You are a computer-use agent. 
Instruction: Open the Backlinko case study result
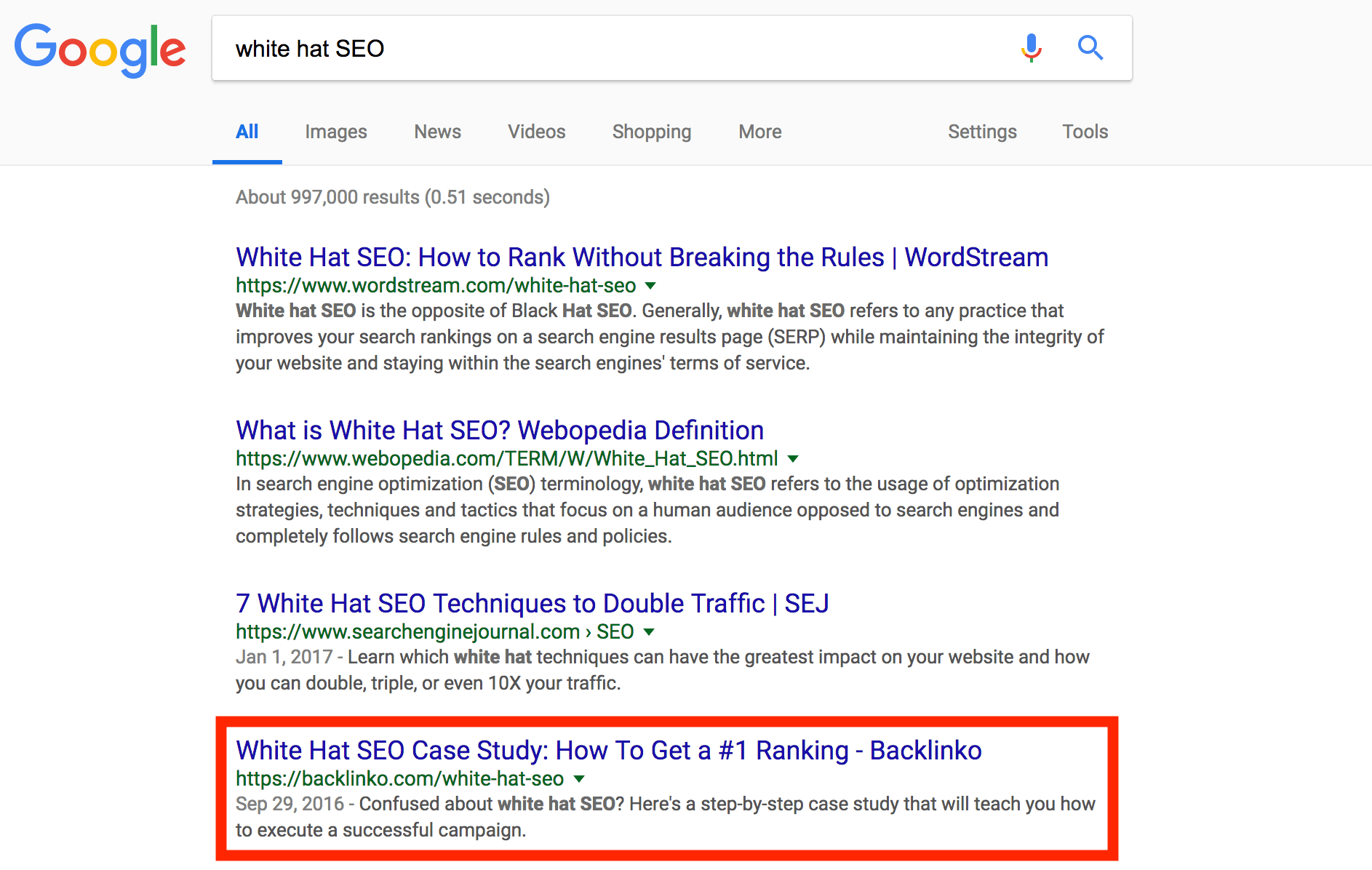click(608, 750)
